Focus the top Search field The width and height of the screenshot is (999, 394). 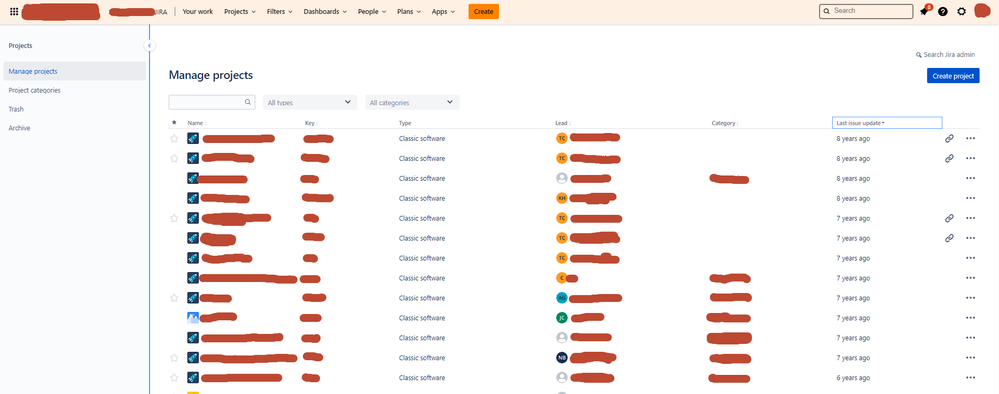(x=866, y=11)
